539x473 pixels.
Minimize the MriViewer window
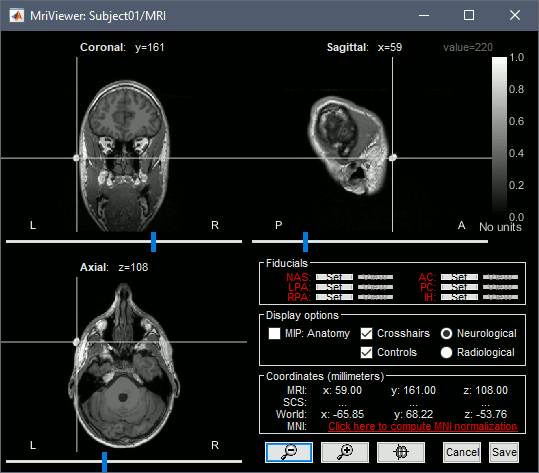point(424,15)
